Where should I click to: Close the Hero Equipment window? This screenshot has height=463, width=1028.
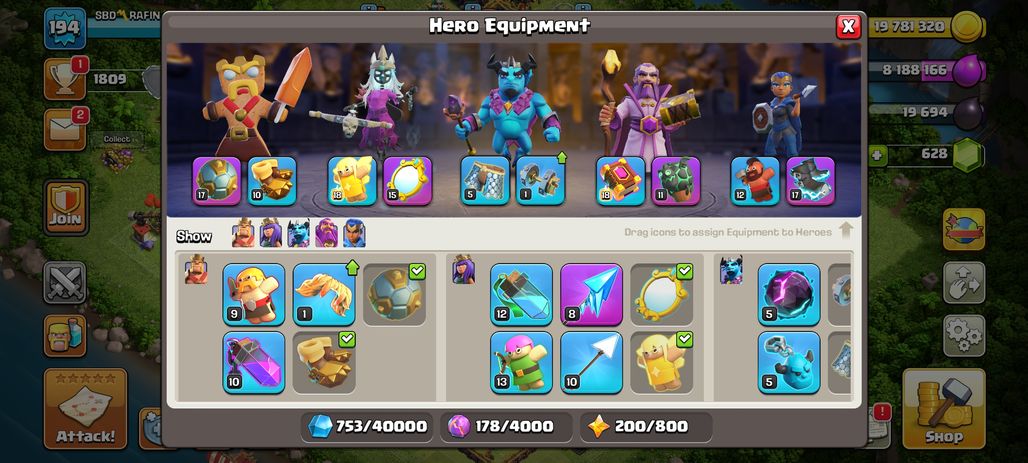pyautogui.click(x=848, y=26)
